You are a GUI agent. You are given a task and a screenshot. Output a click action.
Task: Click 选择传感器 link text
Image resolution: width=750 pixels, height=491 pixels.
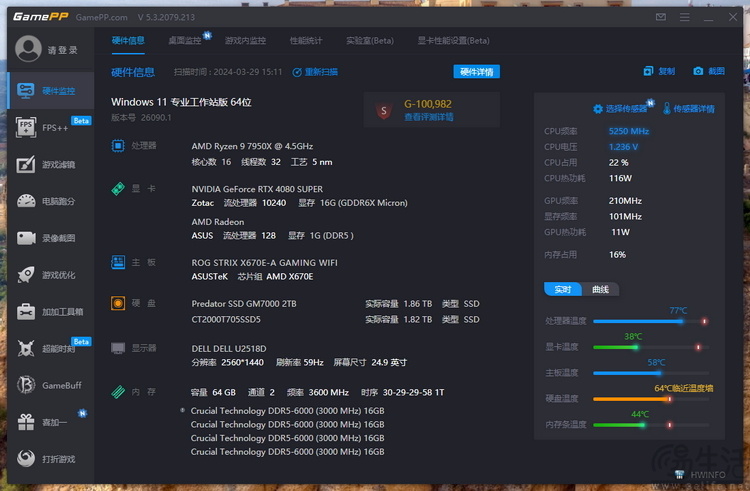pos(626,109)
